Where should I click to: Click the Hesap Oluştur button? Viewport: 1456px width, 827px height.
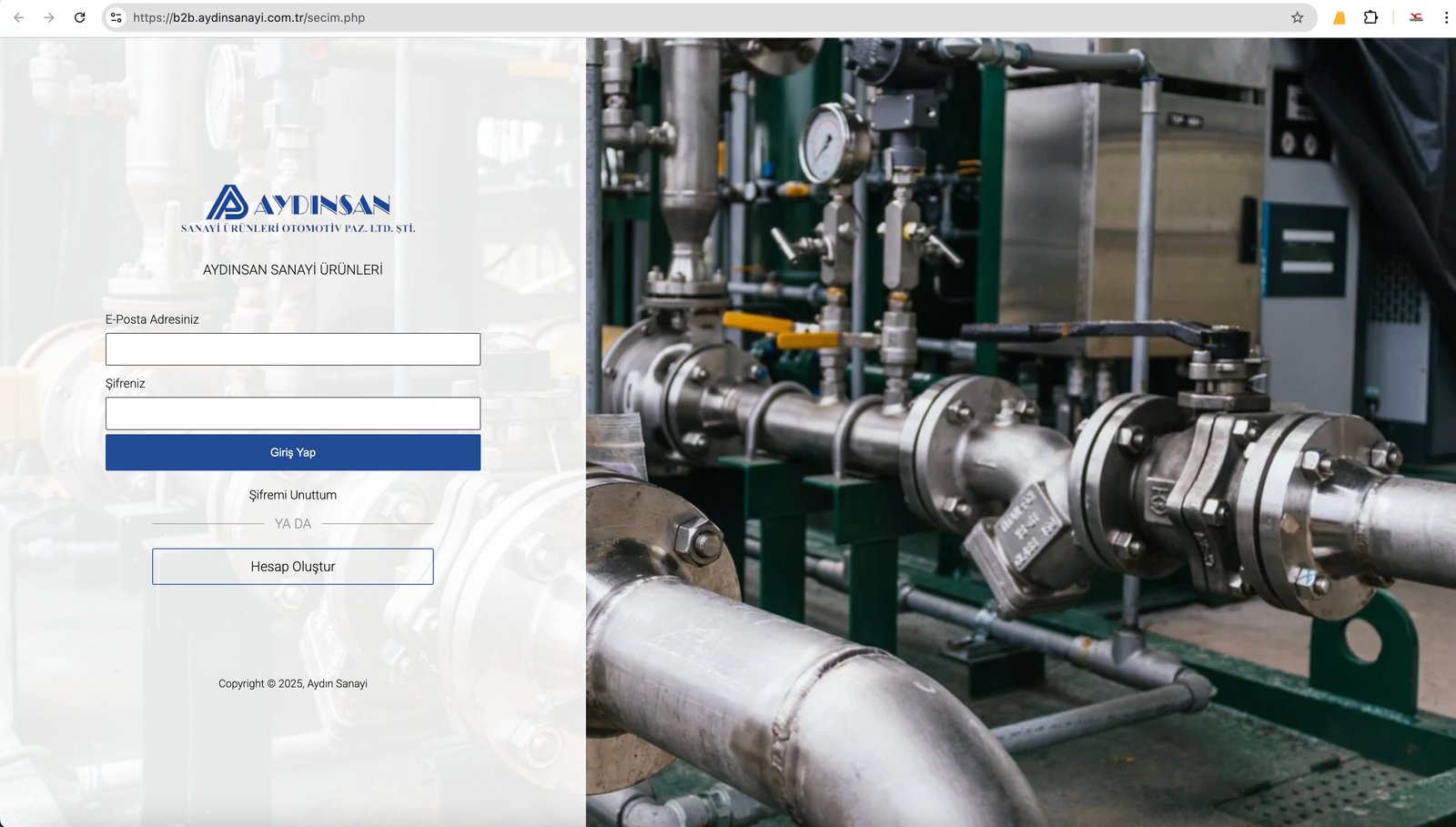[293, 567]
